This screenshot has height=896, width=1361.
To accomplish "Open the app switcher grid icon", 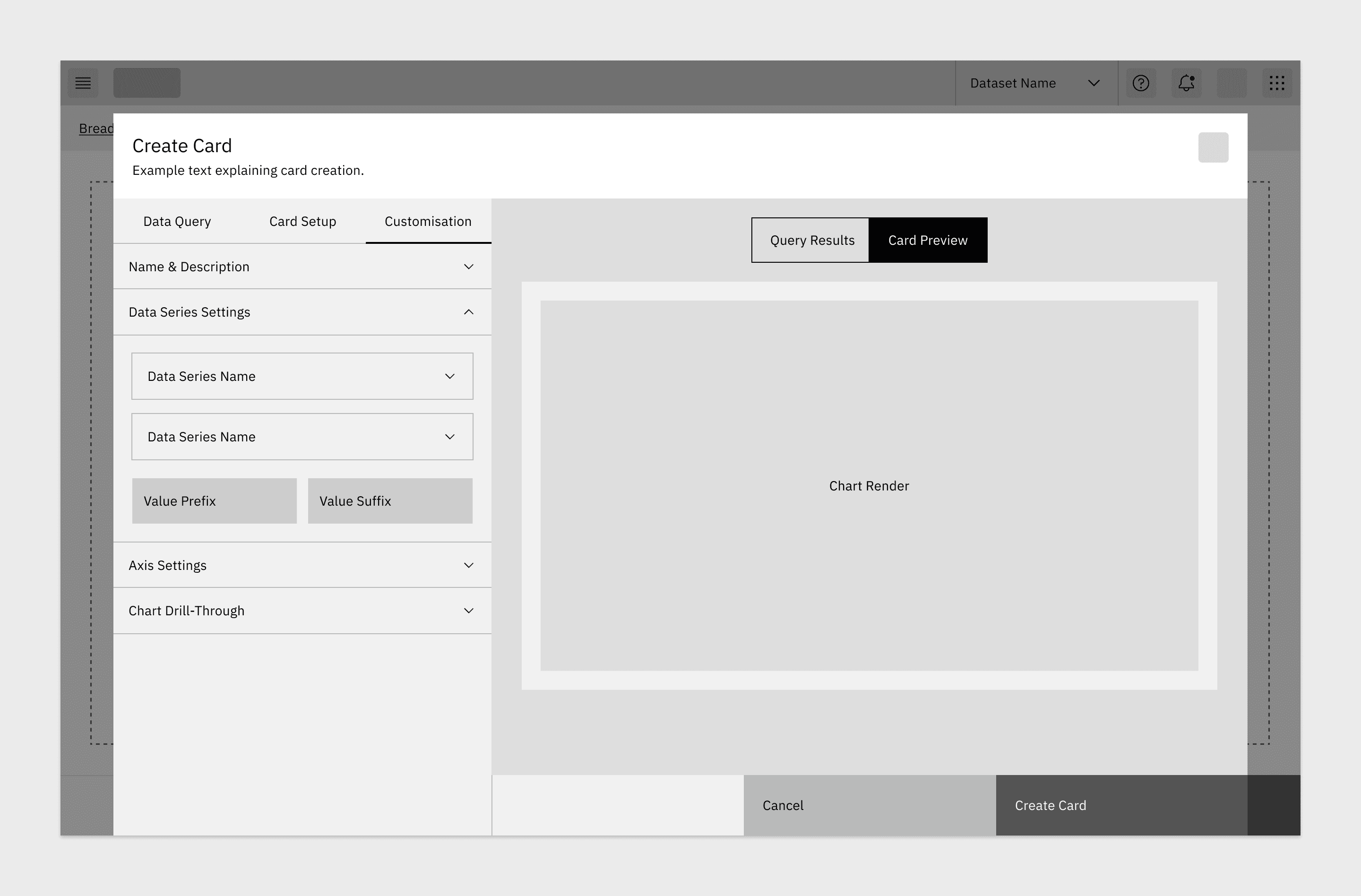I will pos(1277,83).
